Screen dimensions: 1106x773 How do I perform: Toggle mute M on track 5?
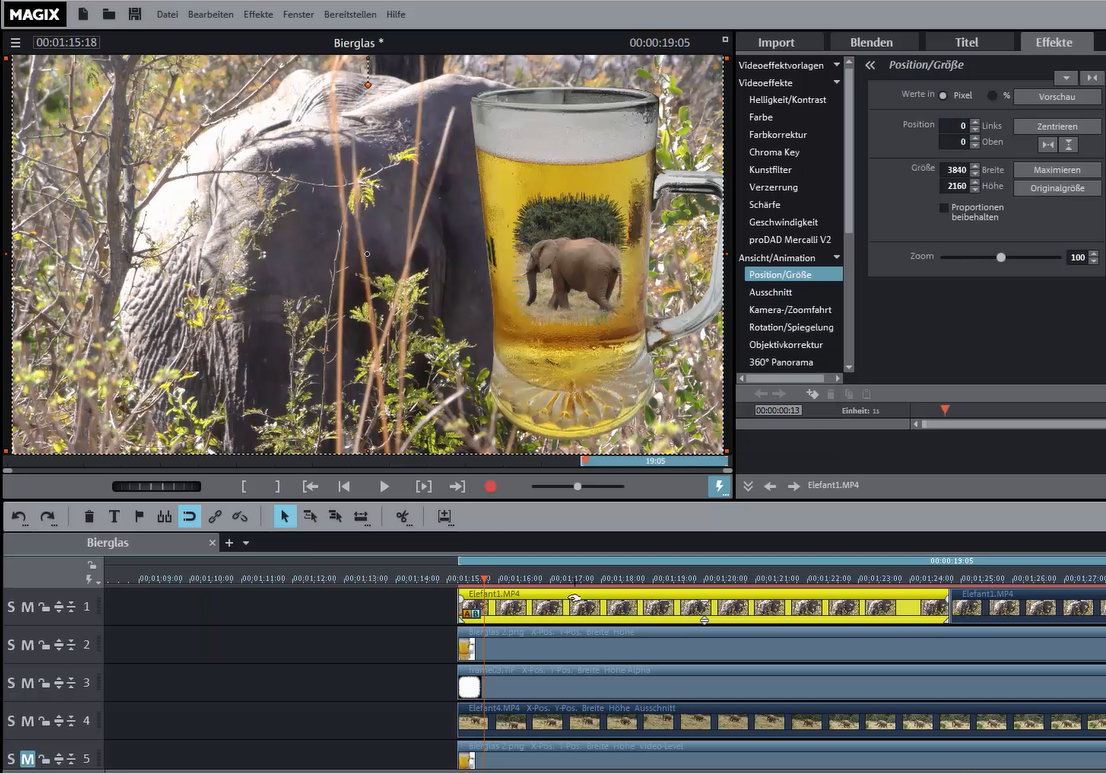tap(27, 759)
